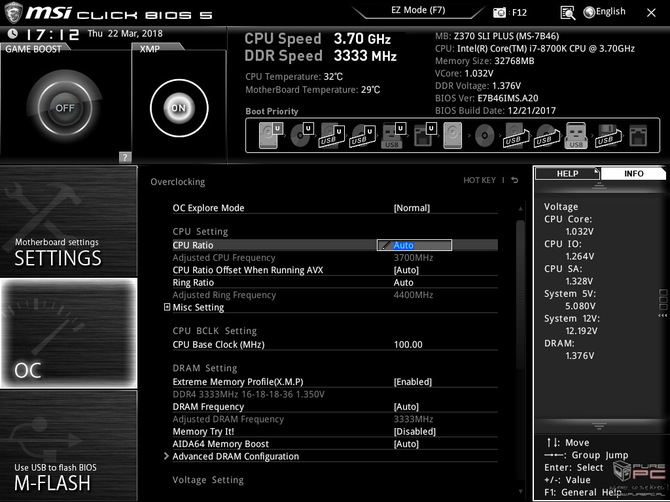
Task: Click the Adjusted Ring Frequency 4400MHz row
Action: click(335, 295)
